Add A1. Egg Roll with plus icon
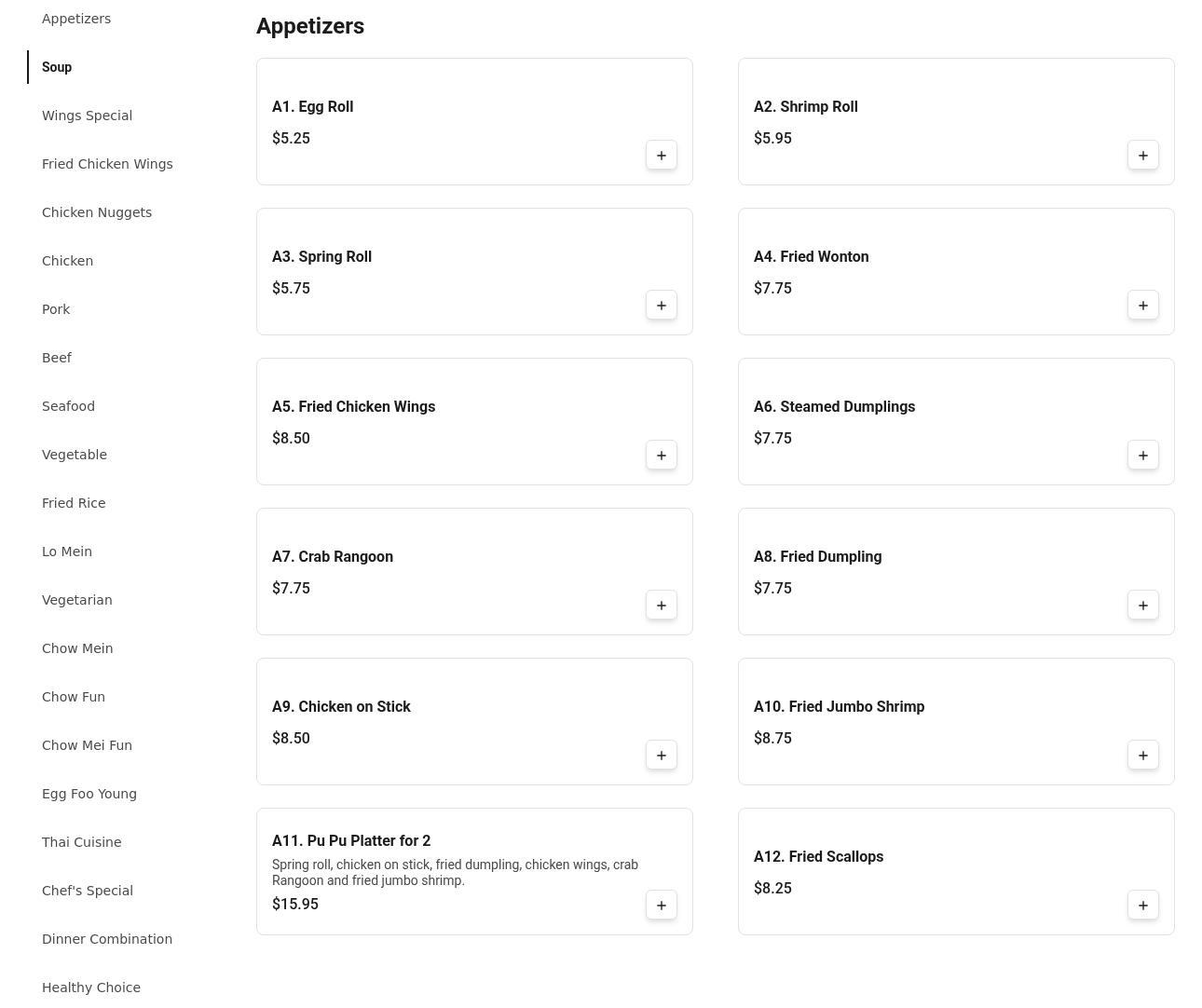This screenshot has height=1008, width=1202. (x=662, y=156)
